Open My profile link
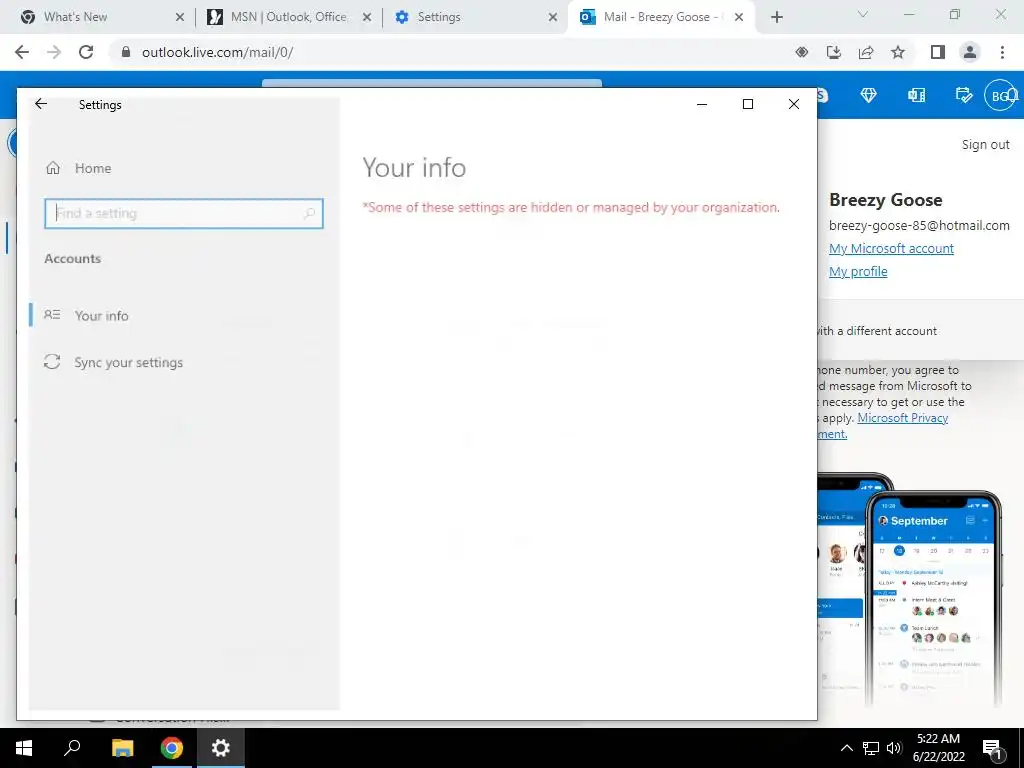Viewport: 1024px width, 768px height. [858, 271]
